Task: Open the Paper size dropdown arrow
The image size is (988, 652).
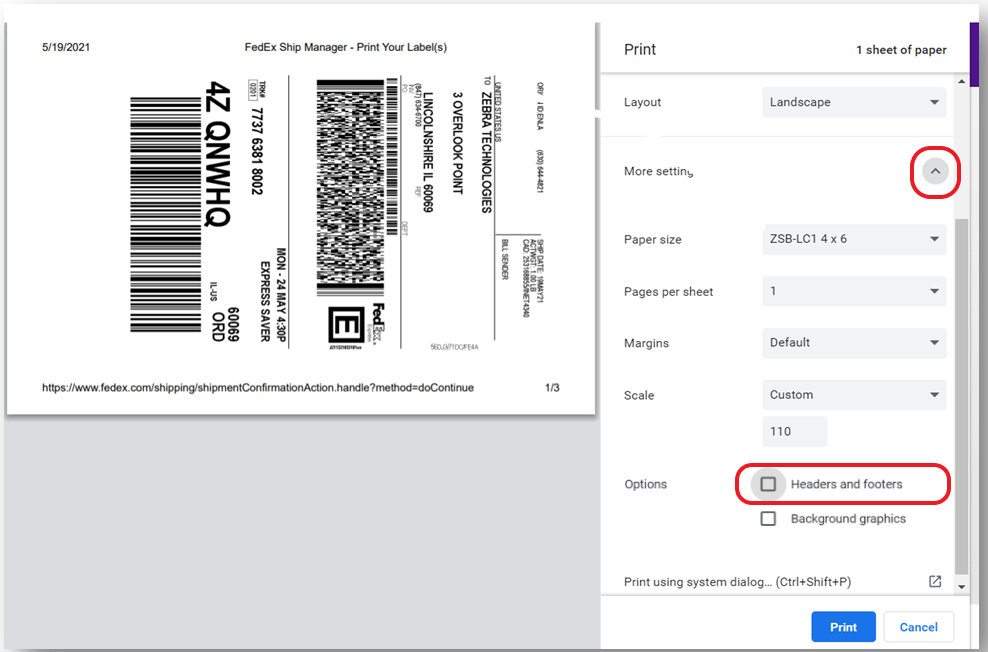Action: 932,239
